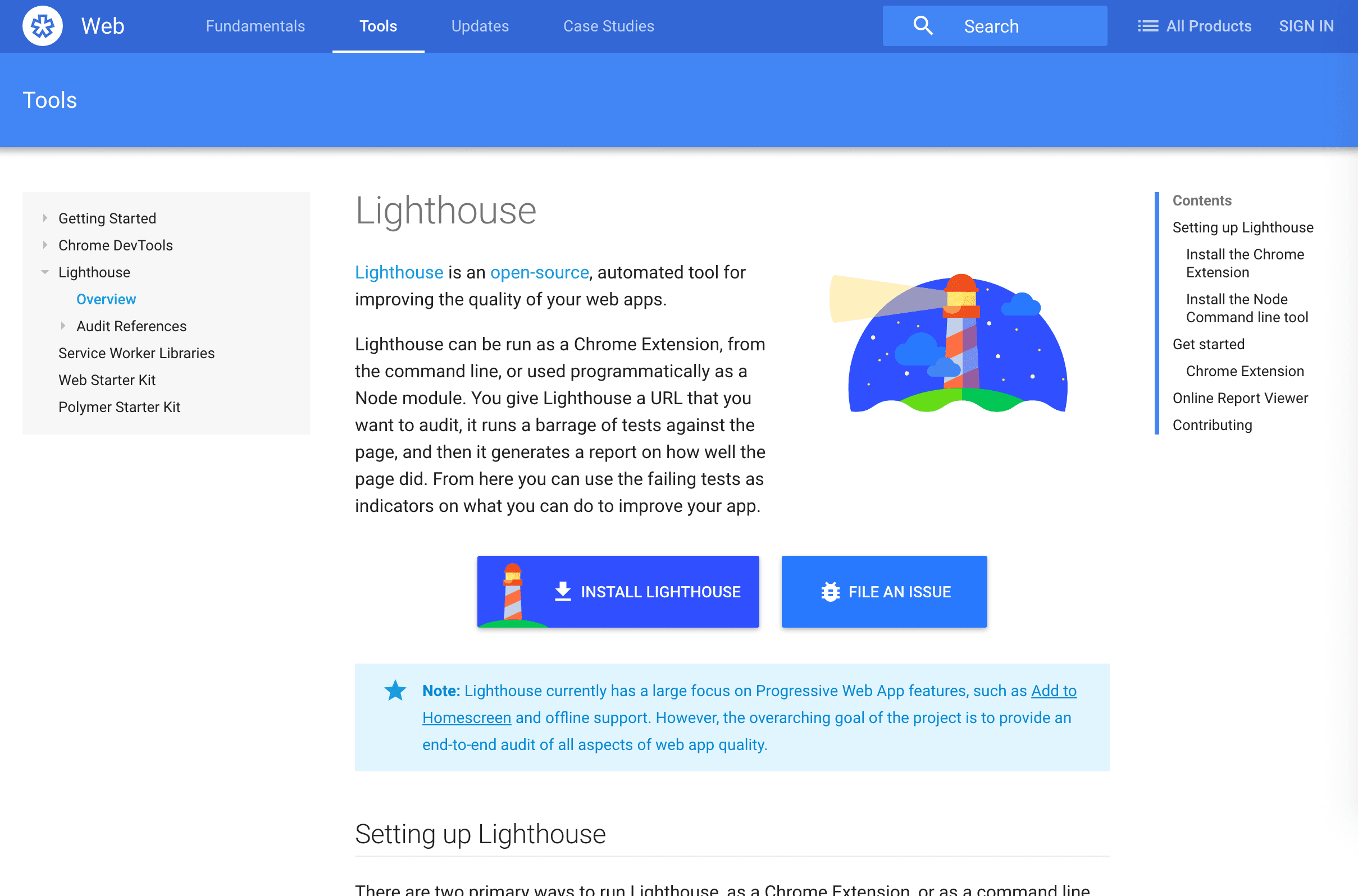Collapse the Lighthouse sidebar section
The image size is (1358, 896).
click(46, 272)
